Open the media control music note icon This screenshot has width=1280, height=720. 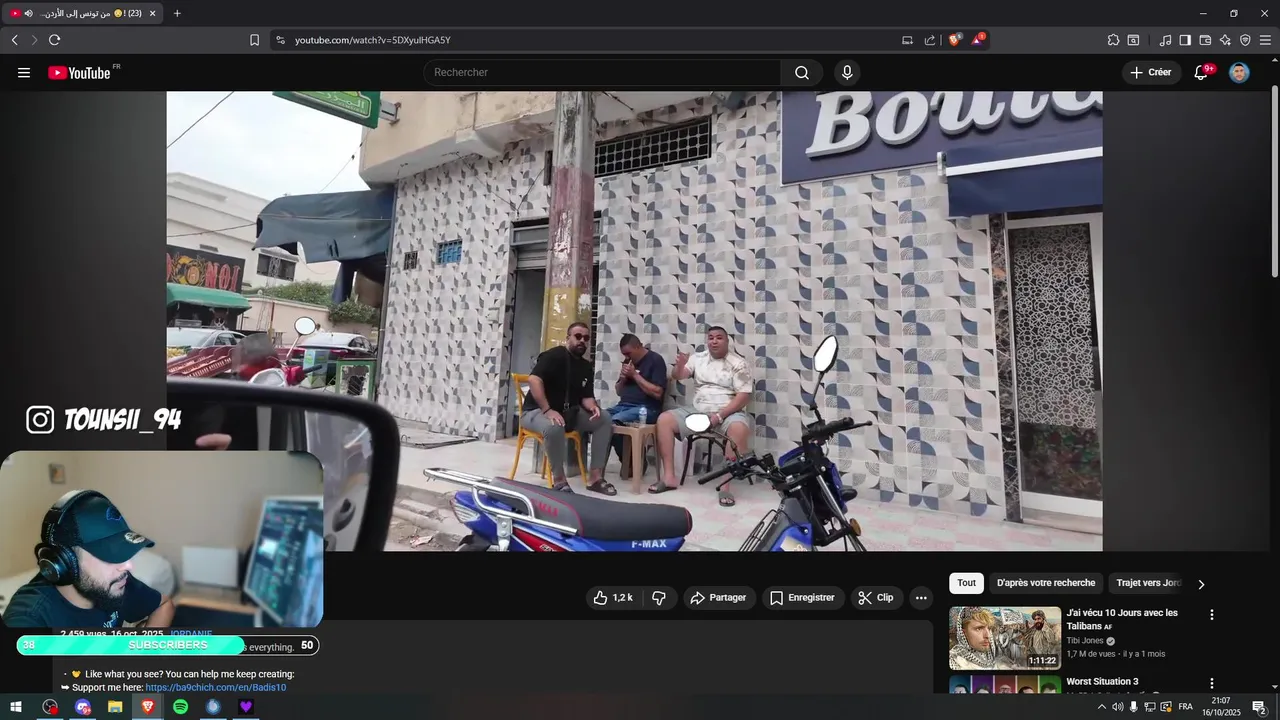1165,40
